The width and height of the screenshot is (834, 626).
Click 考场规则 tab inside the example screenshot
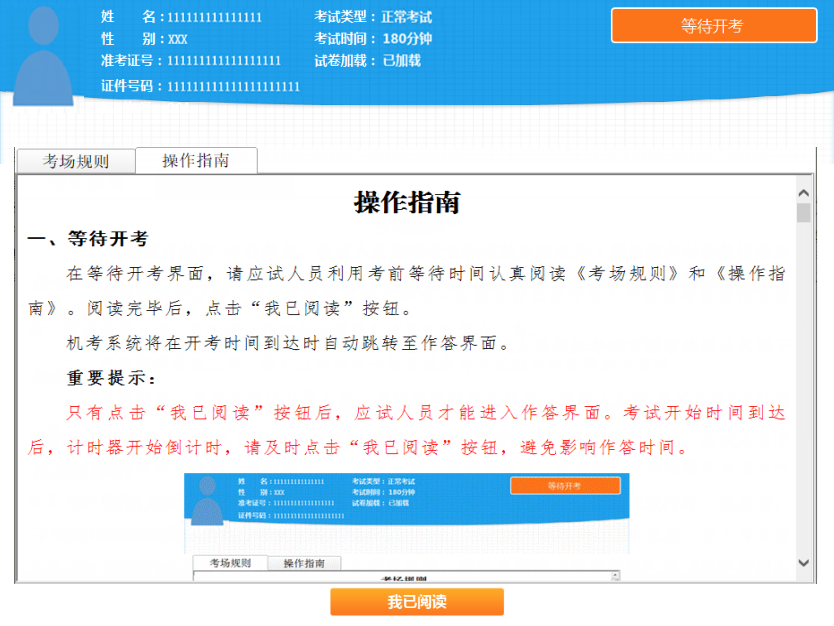231,563
